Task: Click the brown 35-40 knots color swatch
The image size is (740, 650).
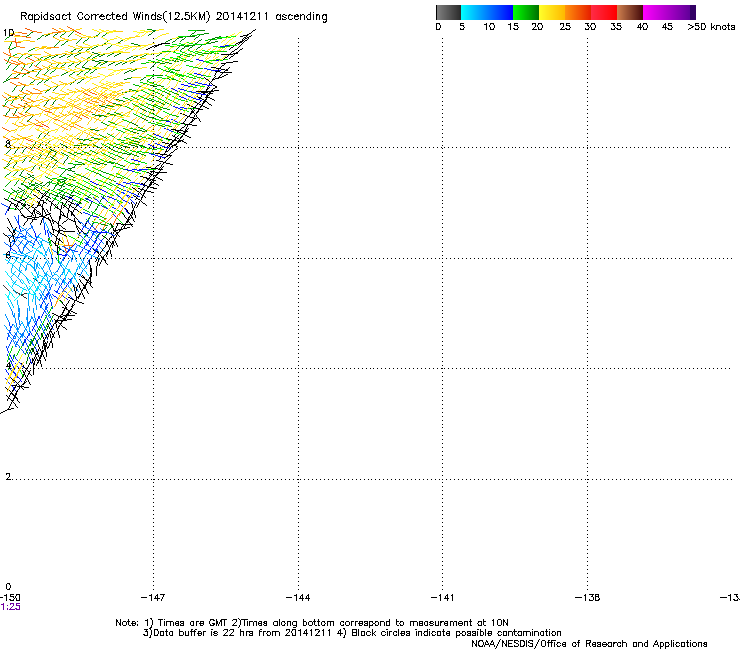Action: point(630,12)
